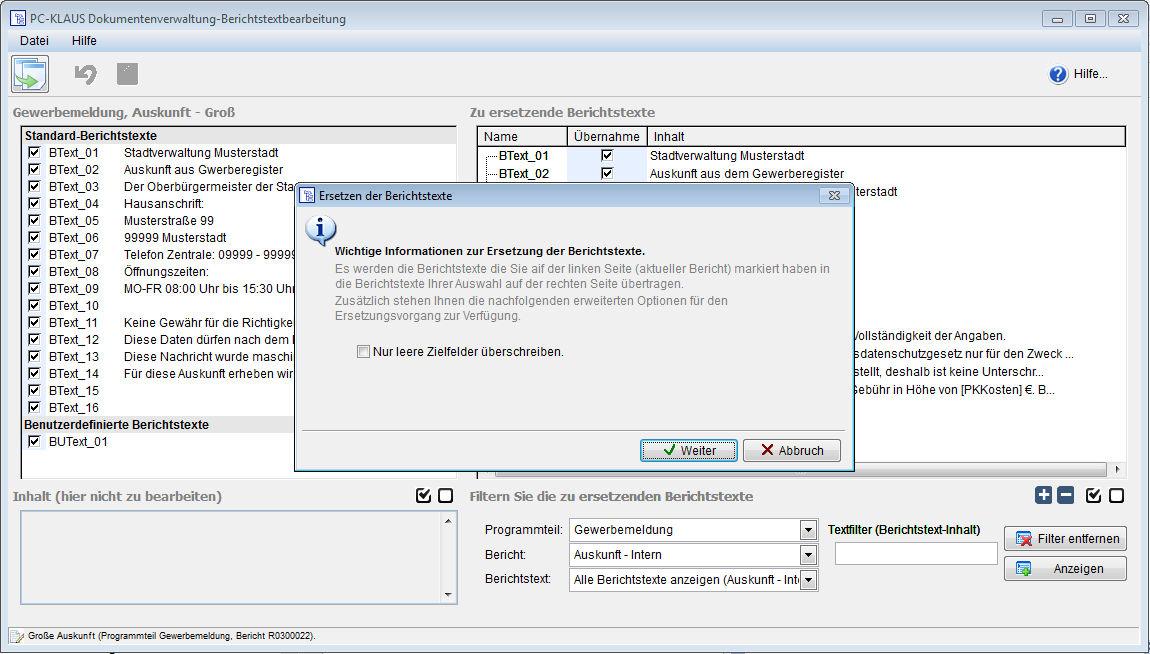The image size is (1150, 654).
Task: Click select-all icon above the Inhalt panel
Action: (423, 496)
